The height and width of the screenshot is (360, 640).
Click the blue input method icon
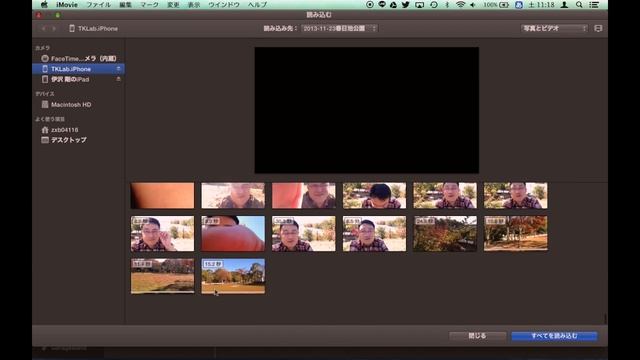[519, 5]
